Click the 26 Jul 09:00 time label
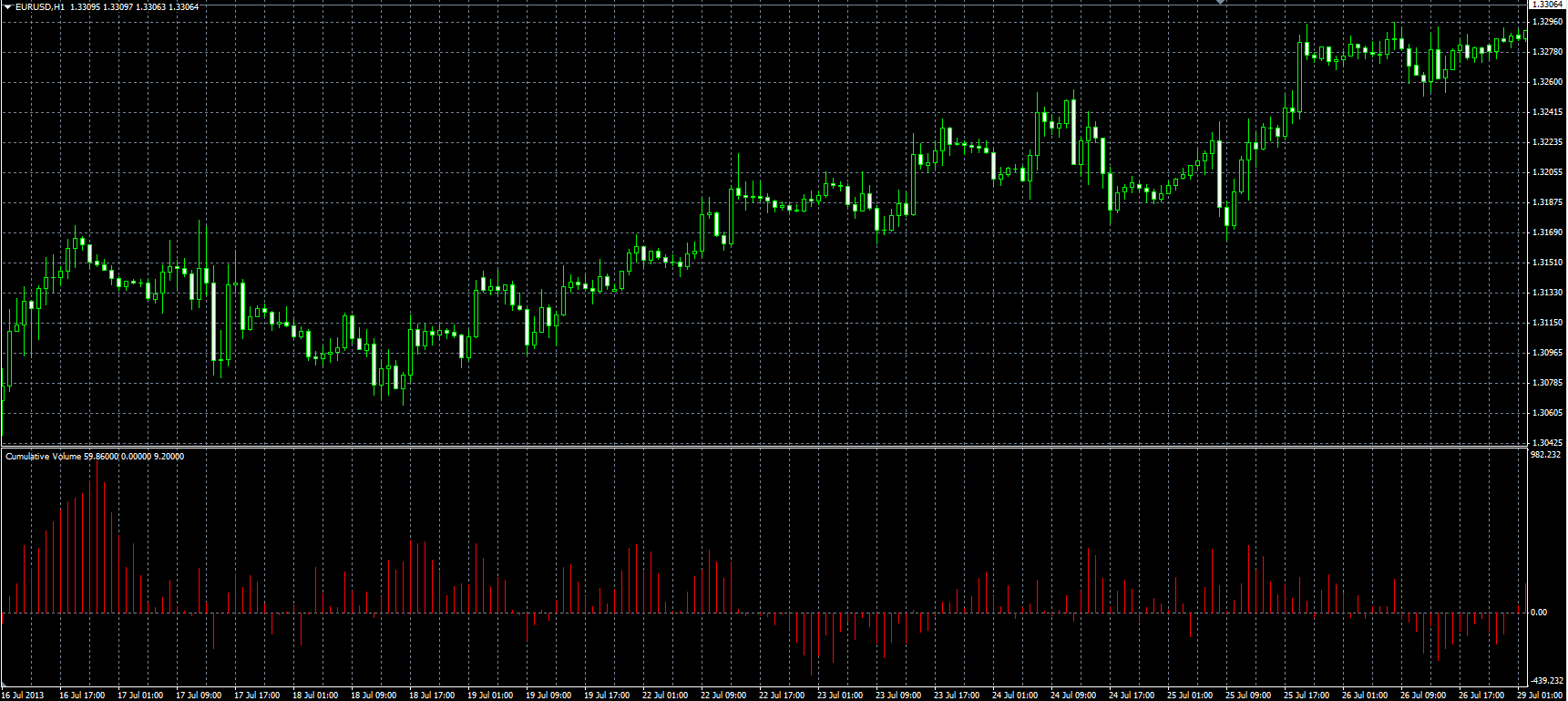1568x701 pixels. click(1422, 696)
